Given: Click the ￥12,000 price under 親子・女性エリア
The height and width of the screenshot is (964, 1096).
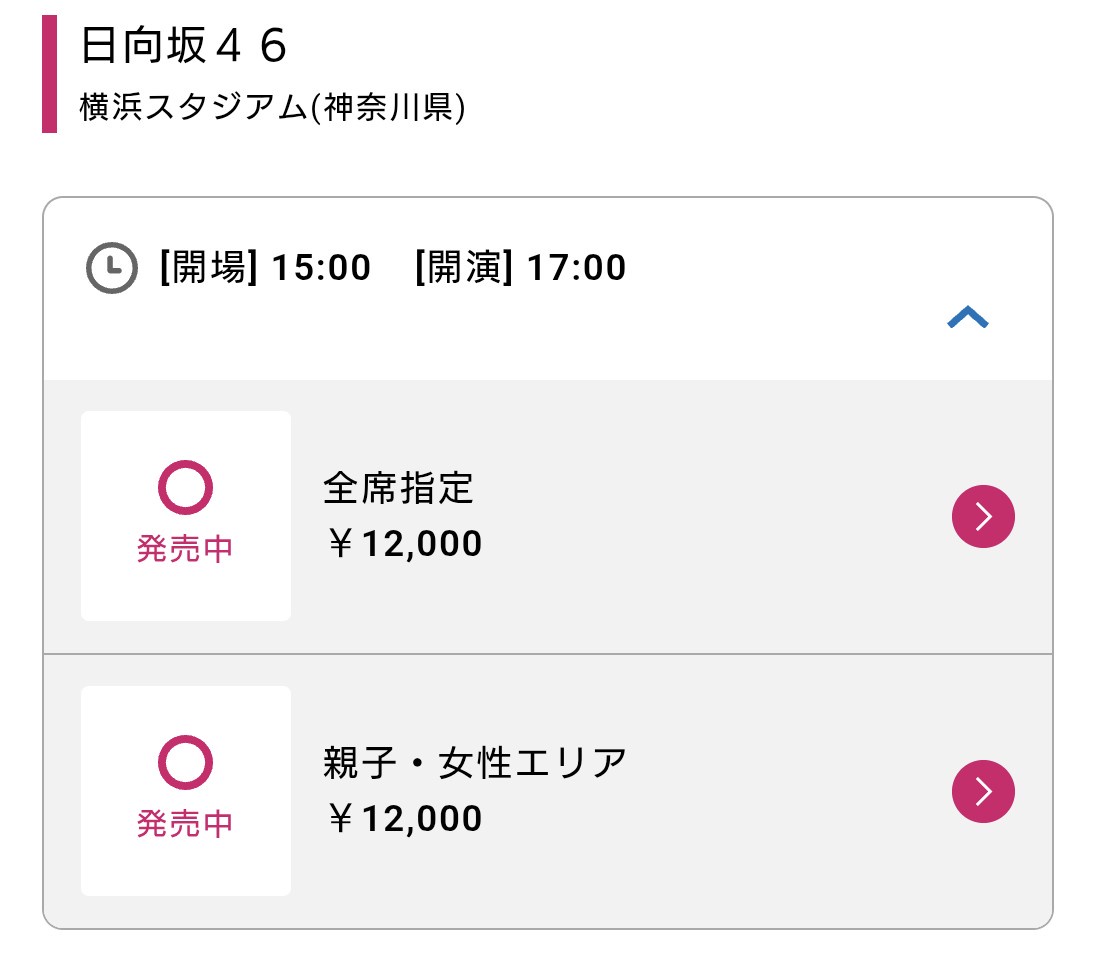Looking at the screenshot, I should pyautogui.click(x=404, y=819).
